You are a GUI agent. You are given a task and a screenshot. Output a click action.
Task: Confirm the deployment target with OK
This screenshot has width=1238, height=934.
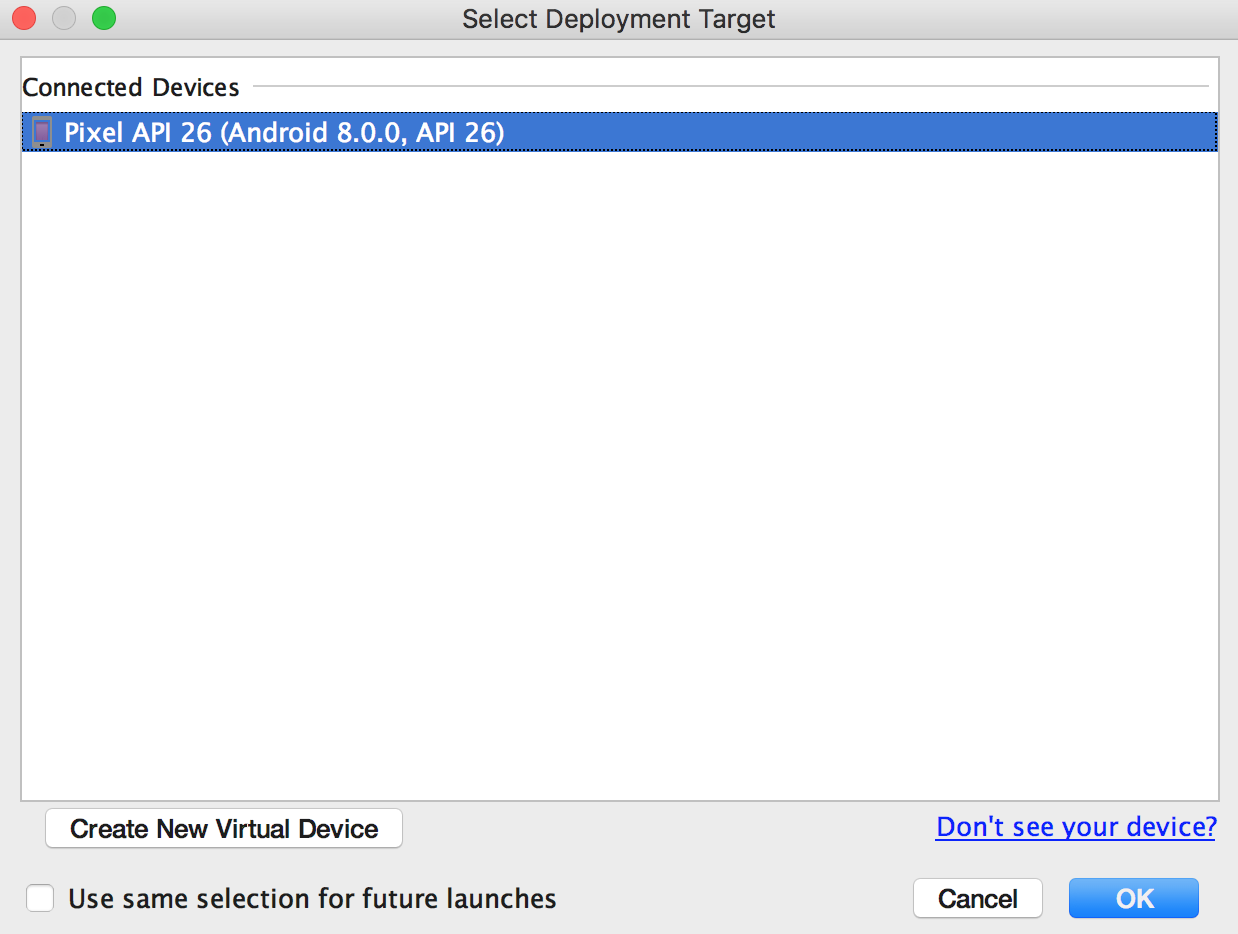click(1134, 898)
